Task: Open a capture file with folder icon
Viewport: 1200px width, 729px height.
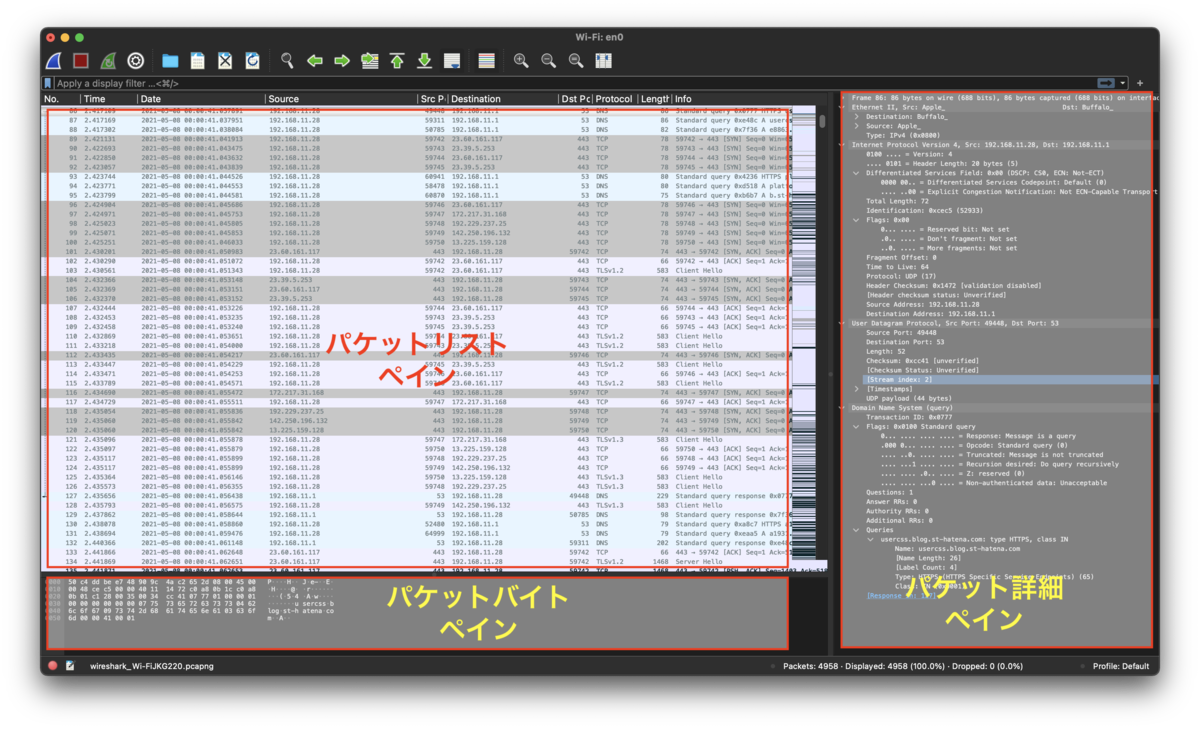Action: pyautogui.click(x=170, y=61)
